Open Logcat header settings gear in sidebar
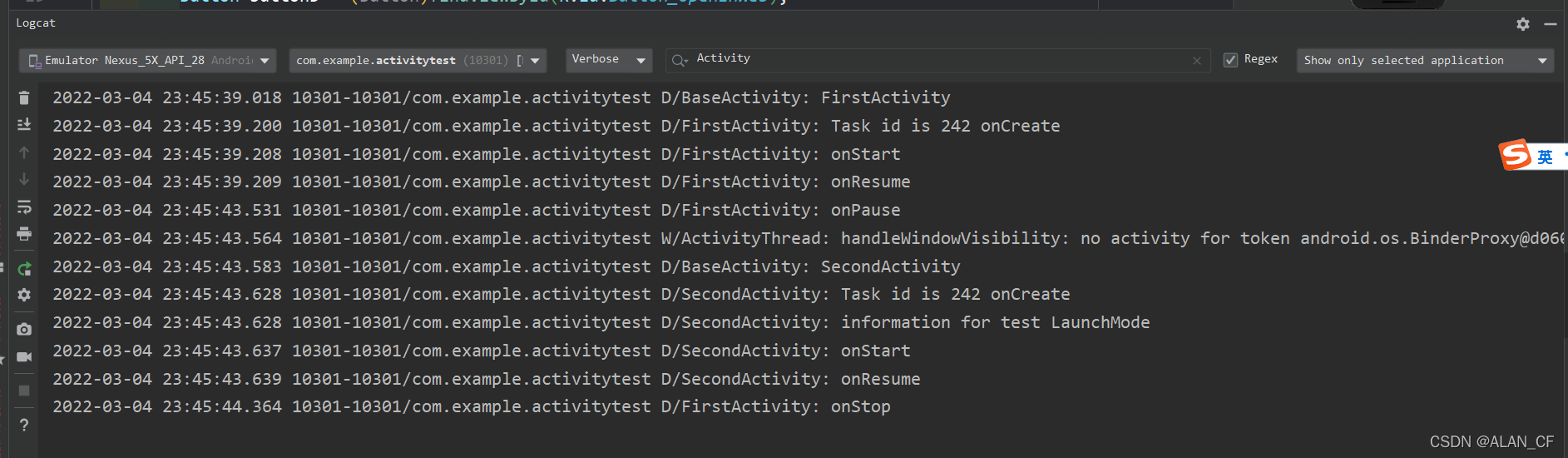1568x458 pixels. tap(24, 295)
